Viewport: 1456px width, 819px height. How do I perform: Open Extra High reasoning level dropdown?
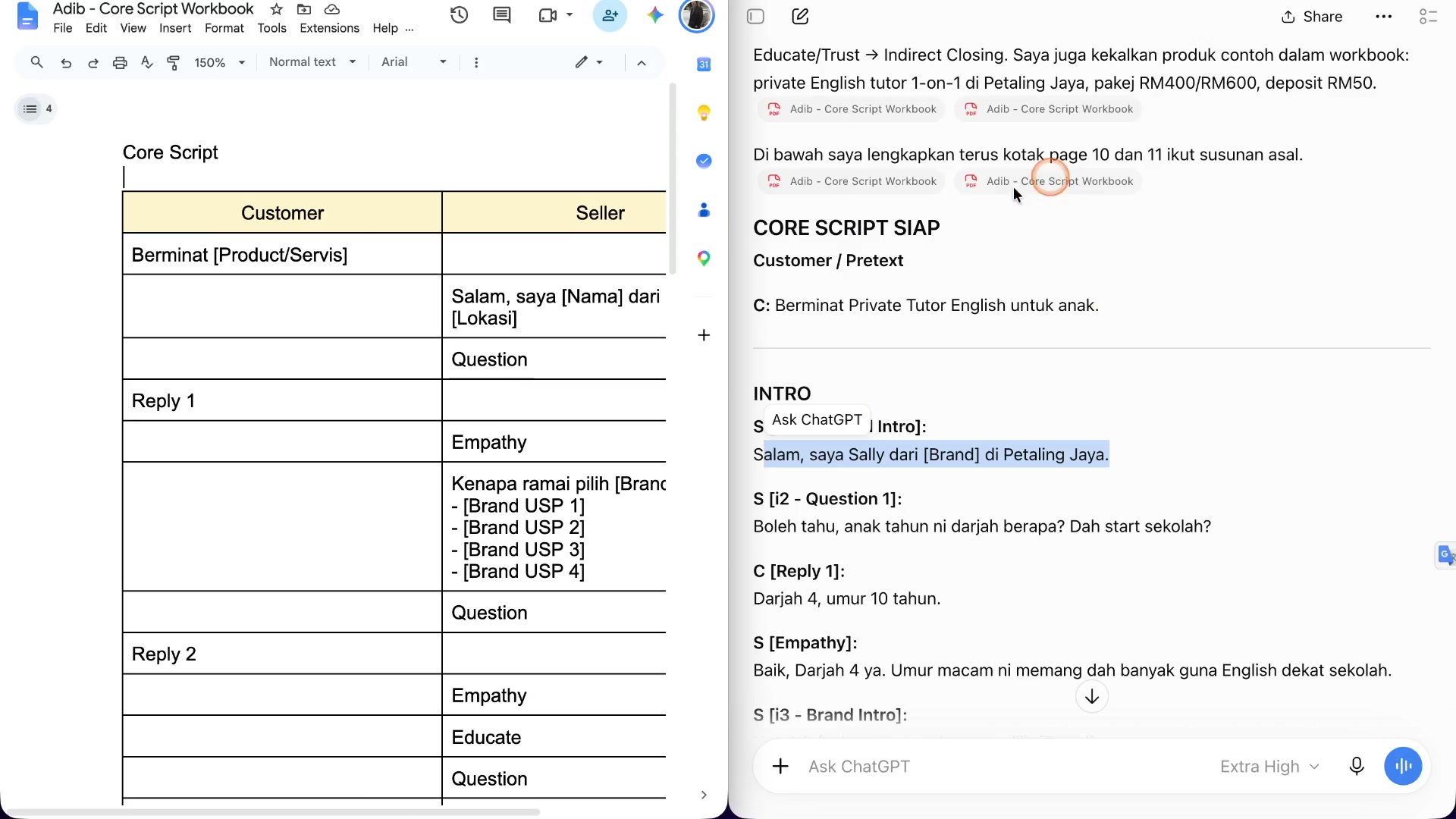click(x=1270, y=767)
